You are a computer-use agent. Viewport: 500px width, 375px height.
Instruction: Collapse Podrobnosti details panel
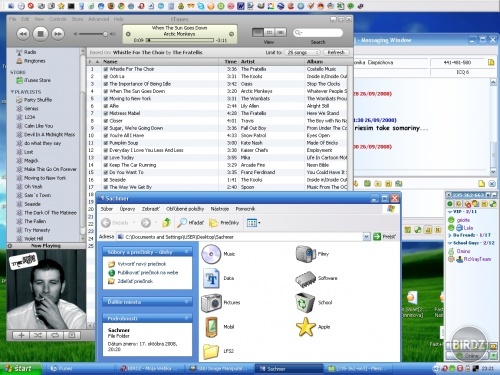click(x=186, y=318)
